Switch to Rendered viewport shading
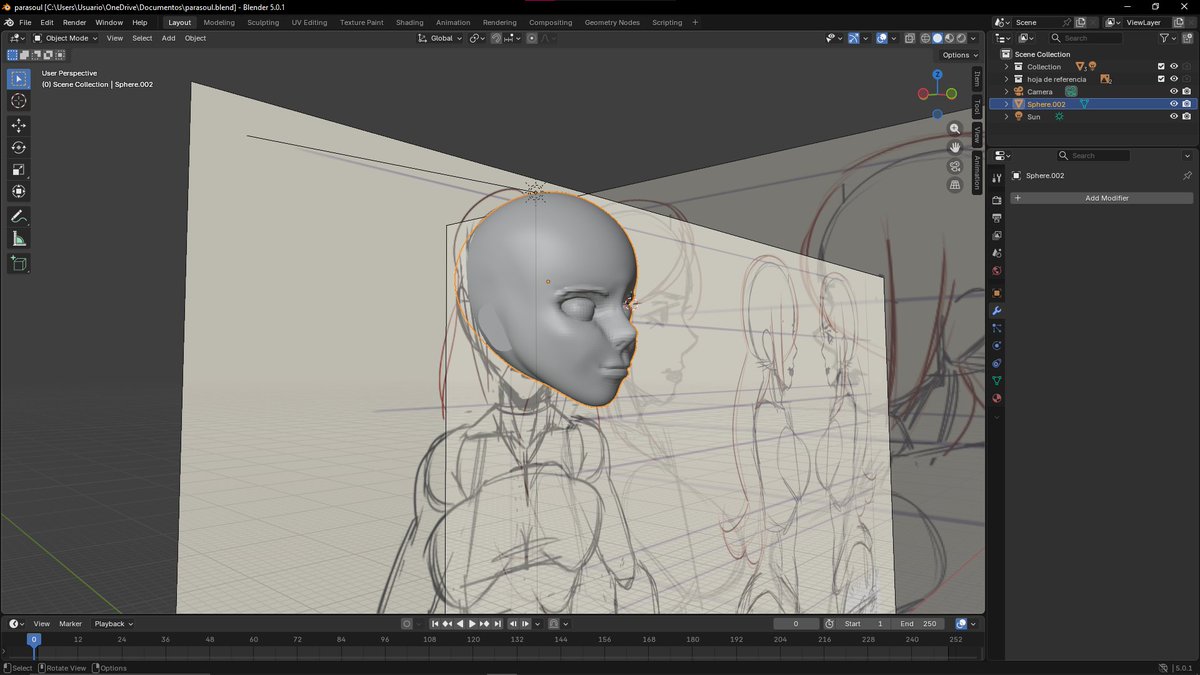Image resolution: width=1200 pixels, height=675 pixels. click(961, 38)
